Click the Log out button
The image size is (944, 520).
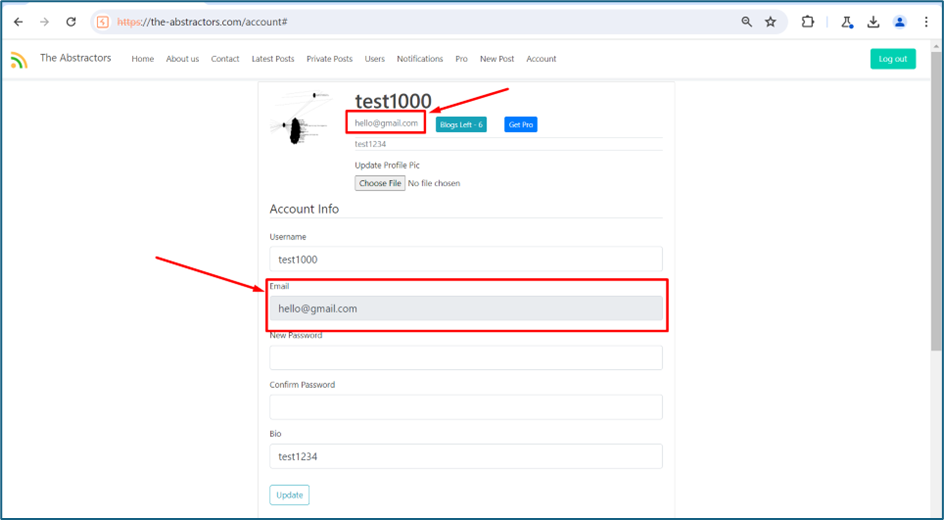(893, 59)
